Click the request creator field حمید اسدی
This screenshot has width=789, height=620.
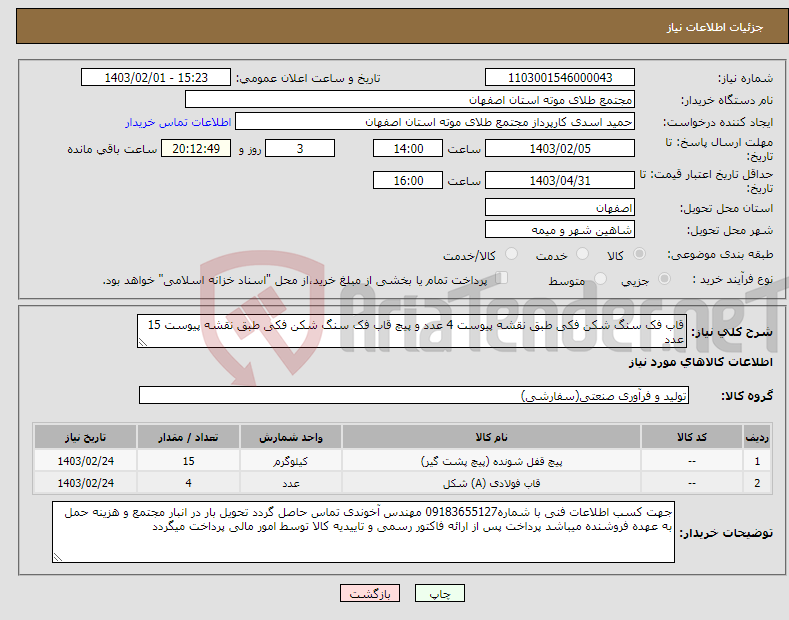click(x=435, y=122)
